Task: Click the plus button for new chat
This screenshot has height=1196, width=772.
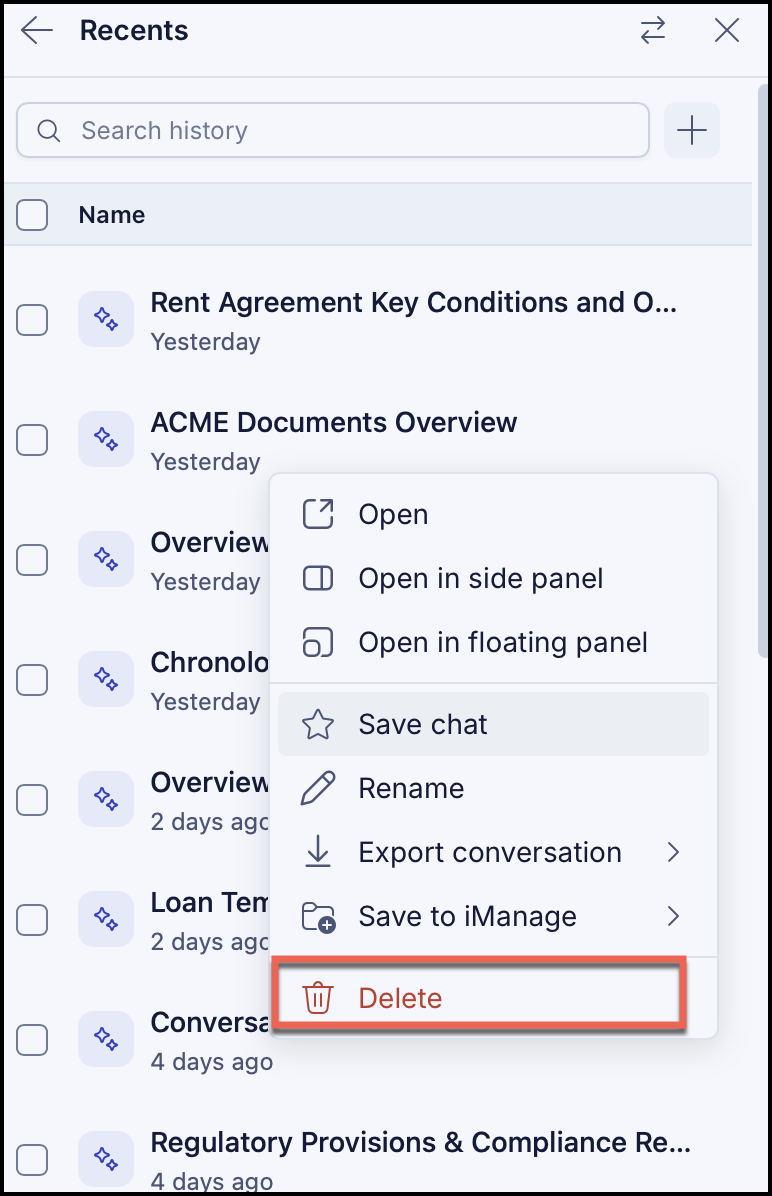Action: tap(692, 130)
